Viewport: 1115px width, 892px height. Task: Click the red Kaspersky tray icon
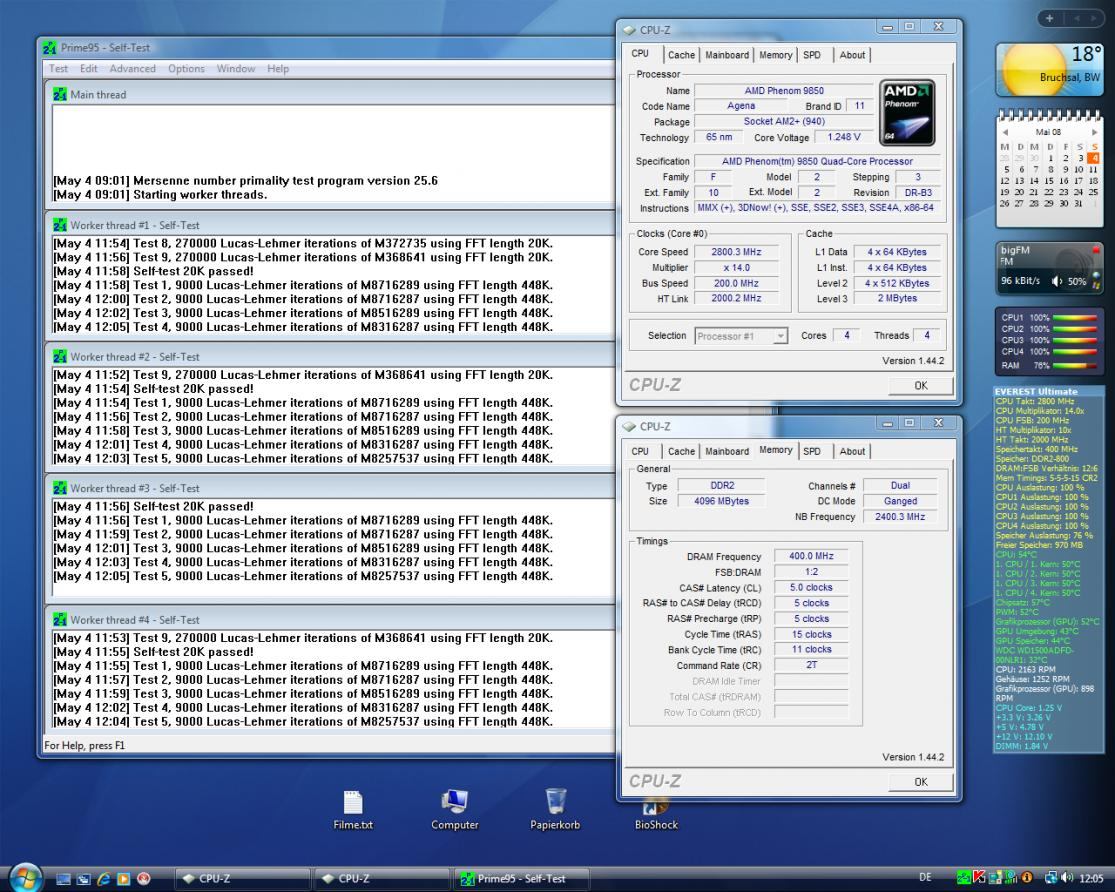pos(979,878)
